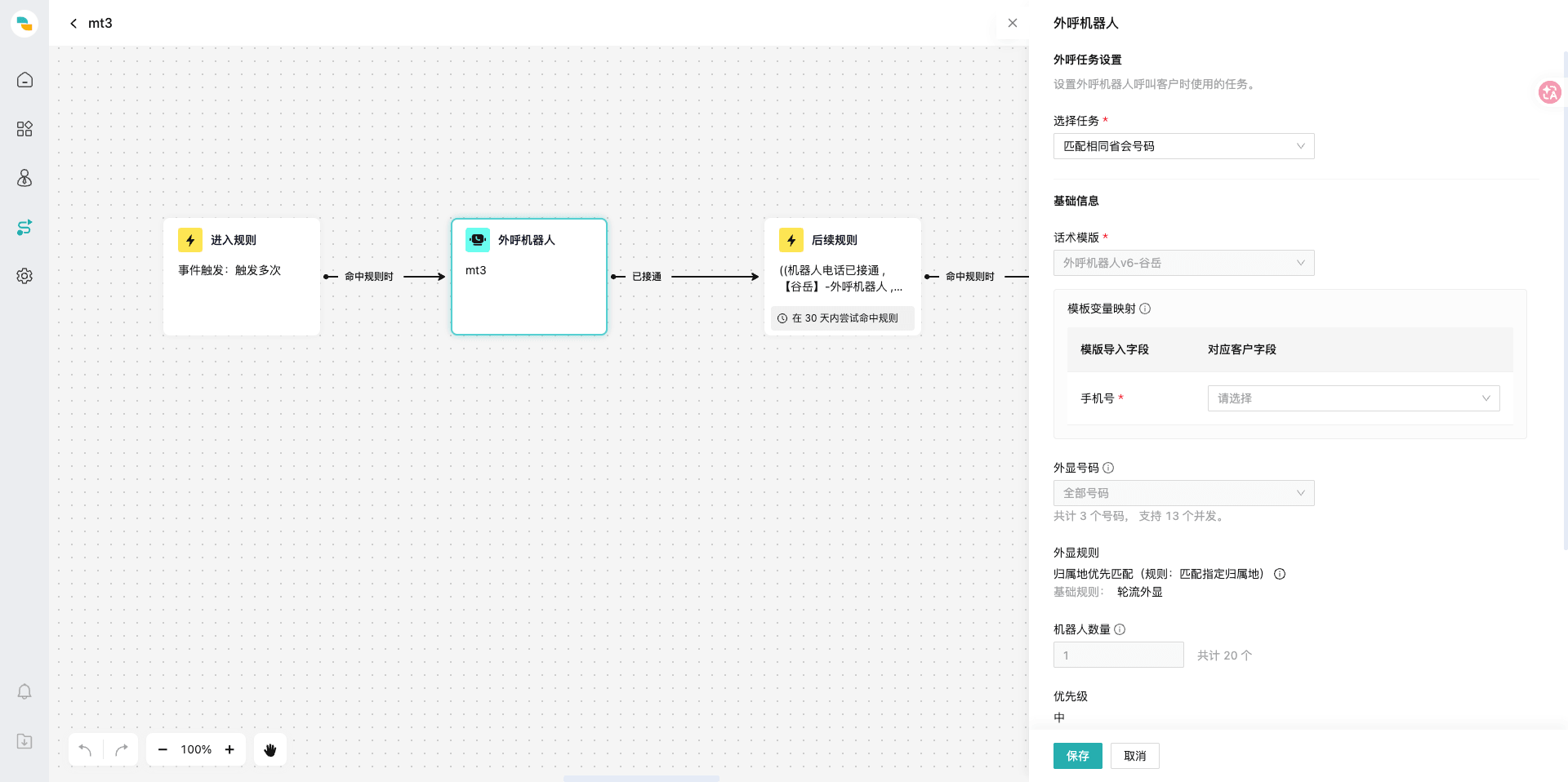The image size is (1568, 782).
Task: Go back using arrow beside mt3
Action: coord(73,24)
